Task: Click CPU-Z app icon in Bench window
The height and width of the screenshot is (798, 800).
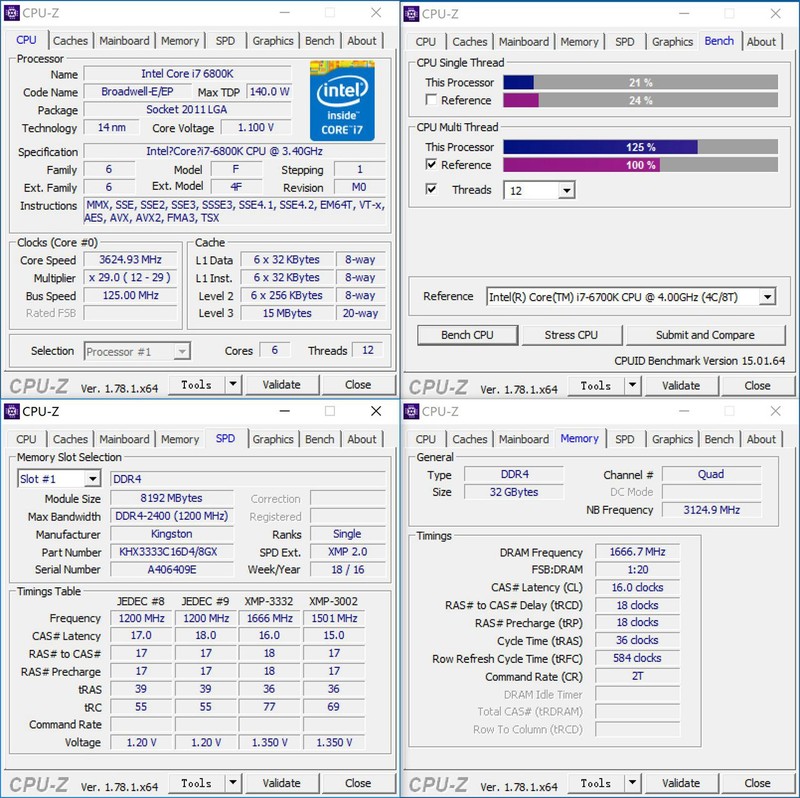Action: point(411,14)
